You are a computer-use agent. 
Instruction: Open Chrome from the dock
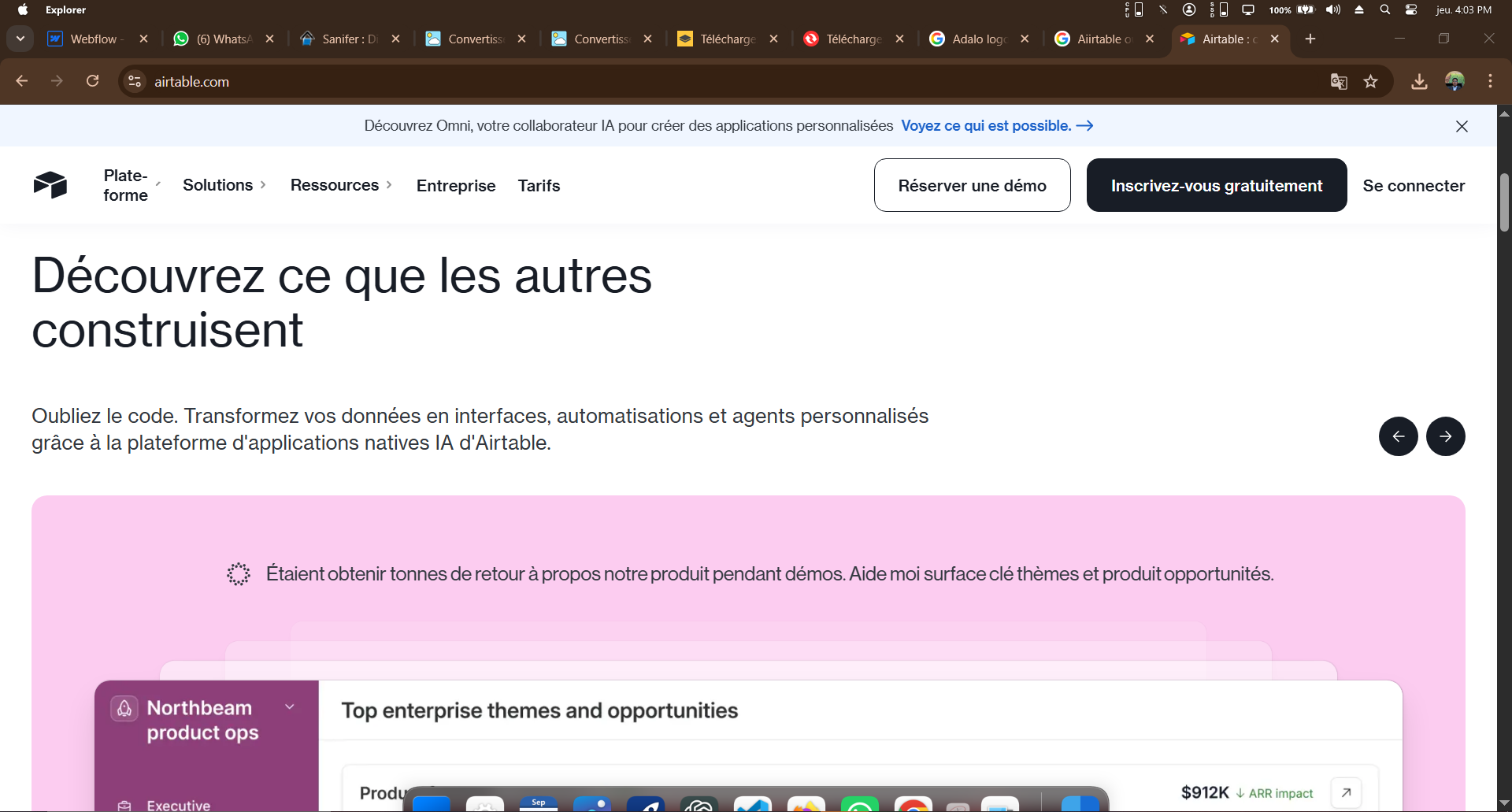[x=913, y=805]
